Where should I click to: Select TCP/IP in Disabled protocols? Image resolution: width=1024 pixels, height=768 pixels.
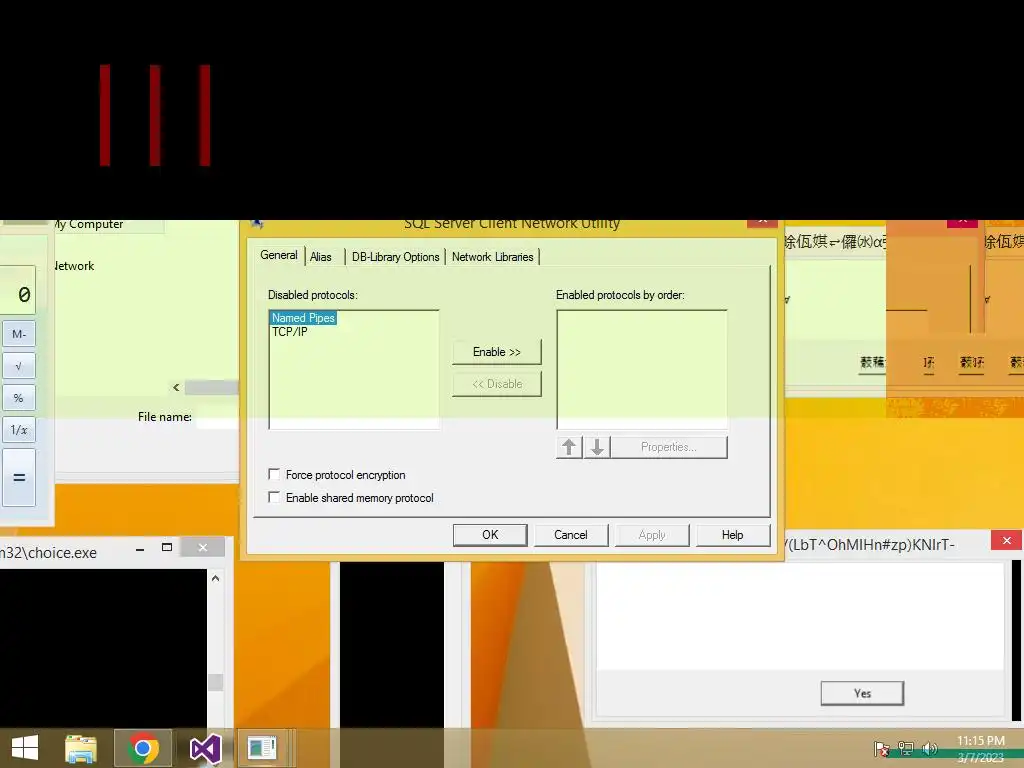[x=289, y=332]
